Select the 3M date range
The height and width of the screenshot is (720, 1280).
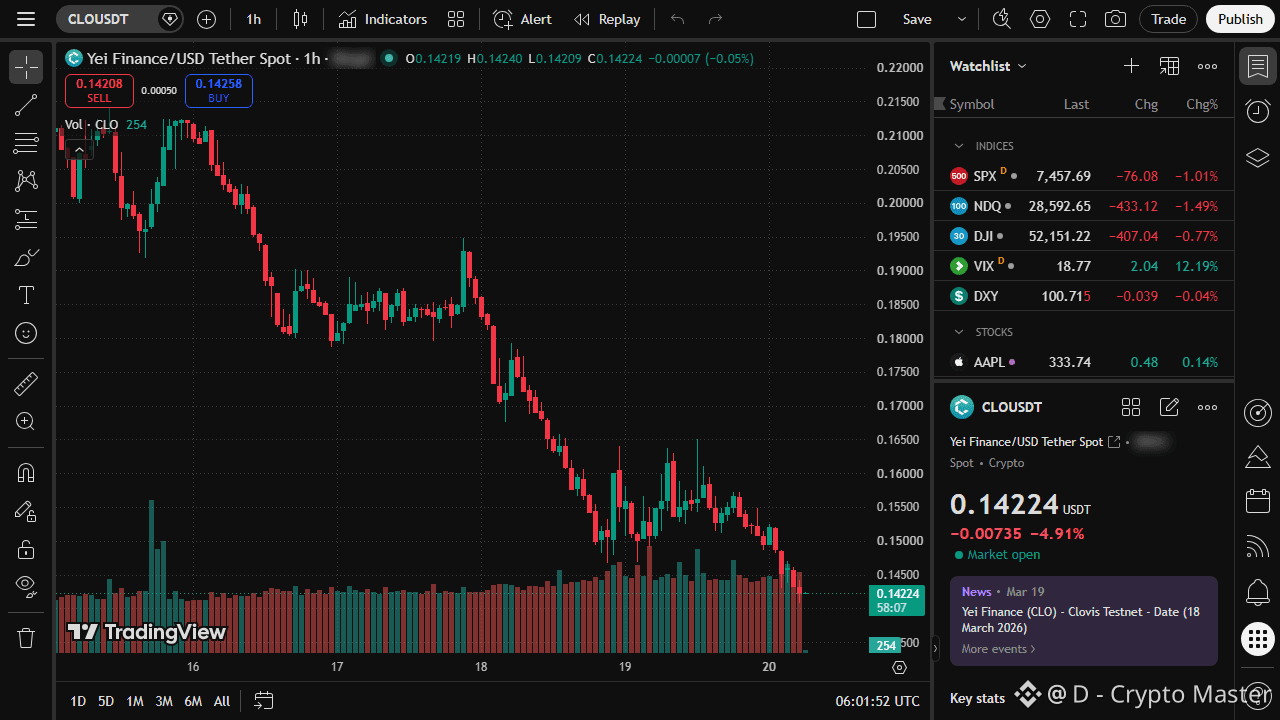[164, 701]
